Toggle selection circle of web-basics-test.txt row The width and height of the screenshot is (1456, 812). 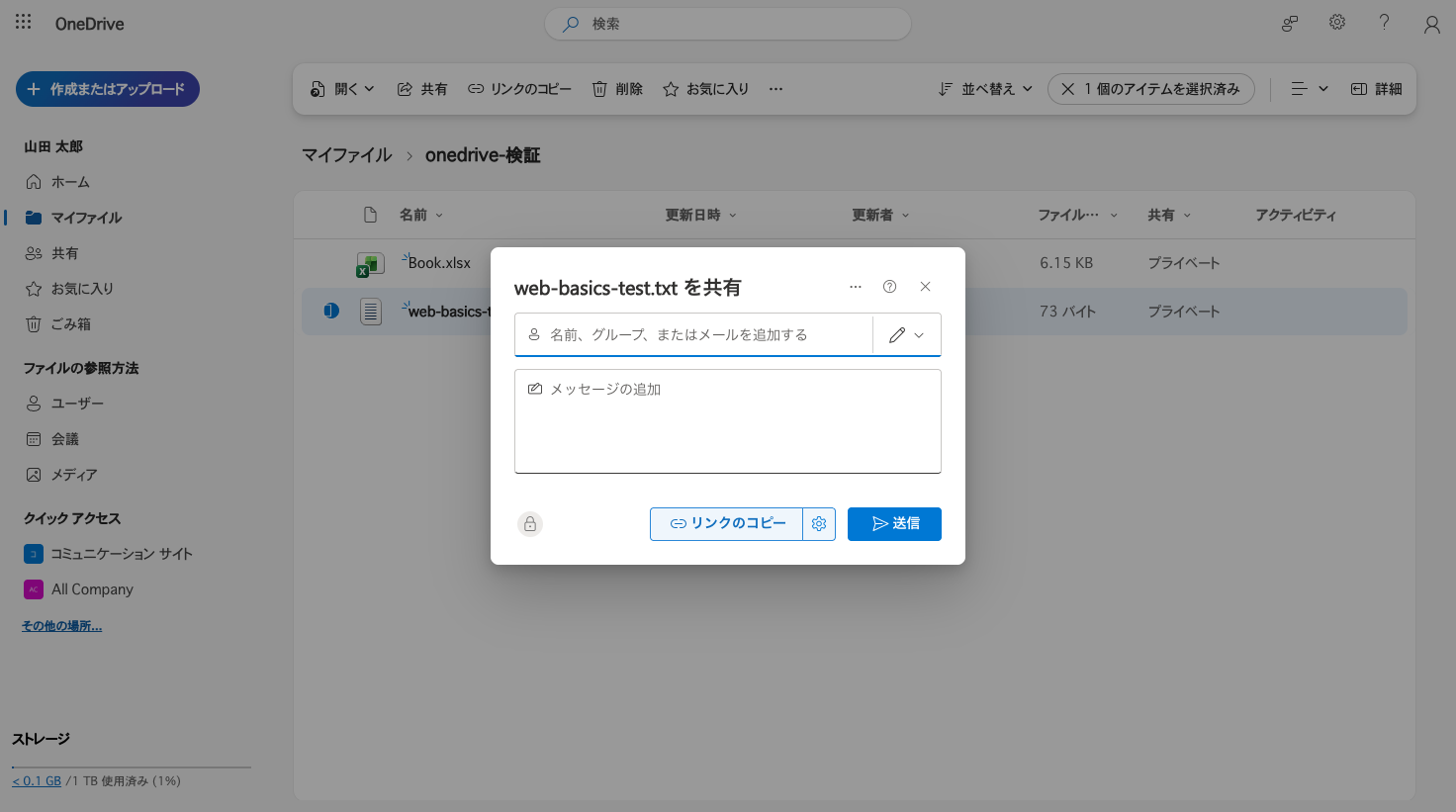331,311
